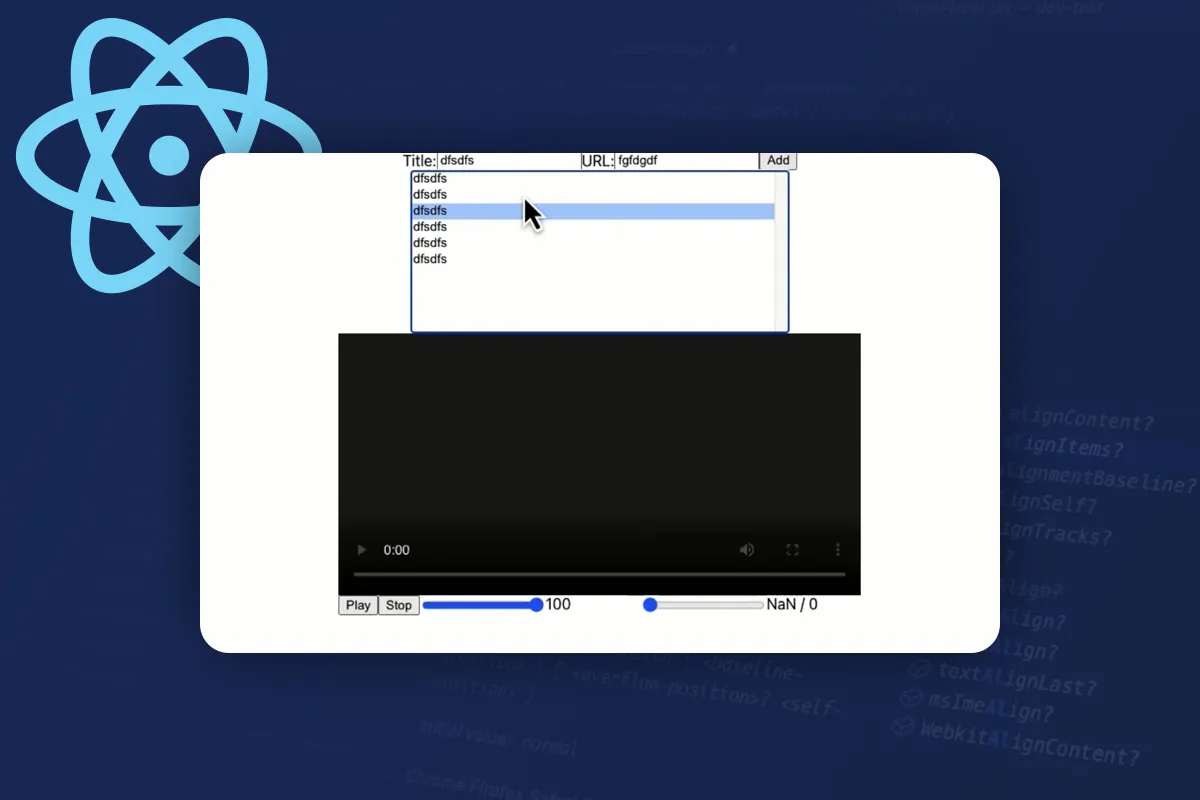Click the black video display area
1200x800 pixels.
coord(600,464)
